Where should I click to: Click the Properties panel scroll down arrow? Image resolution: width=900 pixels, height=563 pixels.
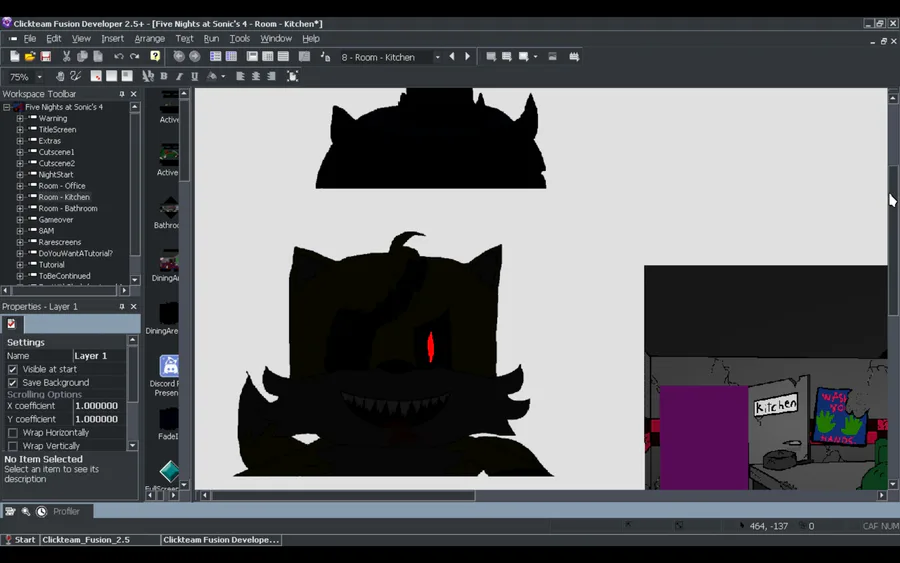point(133,445)
